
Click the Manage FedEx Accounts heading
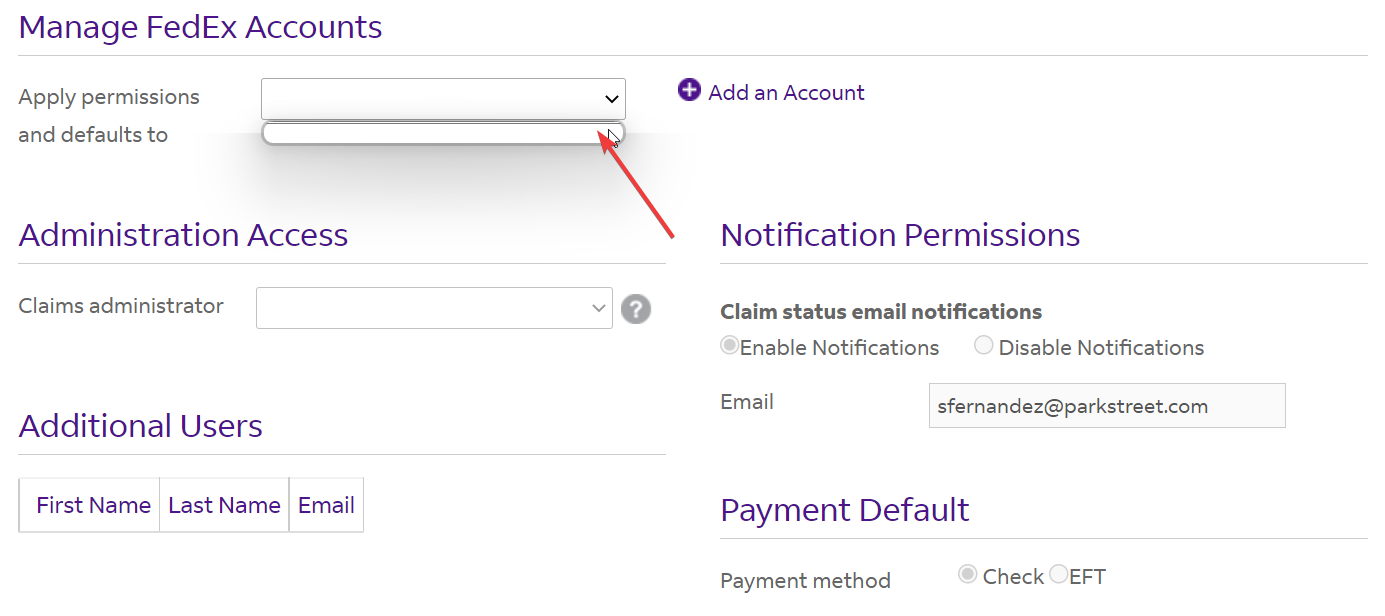(200, 27)
